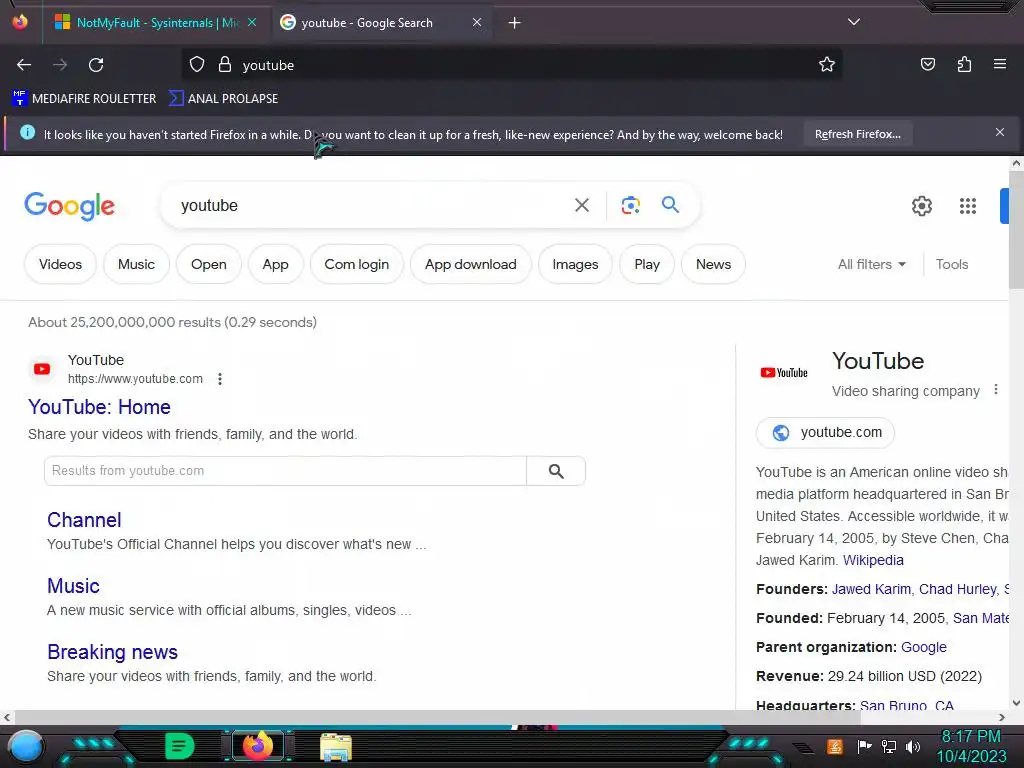Clear the Google search box with X
1024x768 pixels.
pyautogui.click(x=581, y=206)
